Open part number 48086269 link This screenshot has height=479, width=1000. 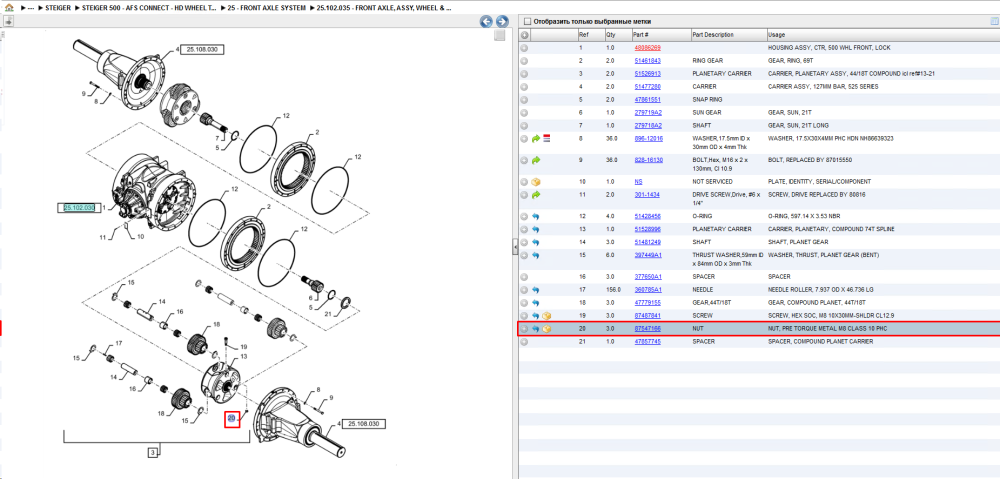(x=647, y=48)
